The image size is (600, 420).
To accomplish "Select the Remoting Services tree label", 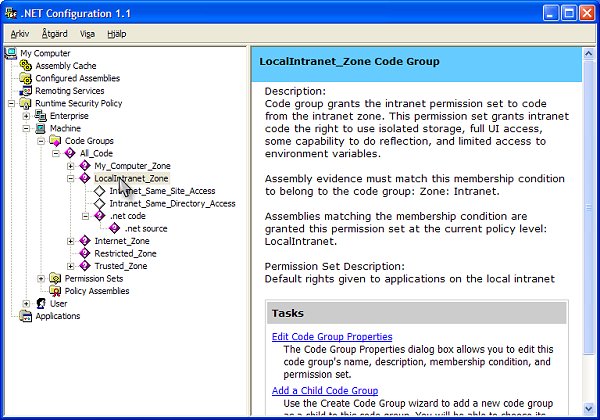I will [x=70, y=91].
